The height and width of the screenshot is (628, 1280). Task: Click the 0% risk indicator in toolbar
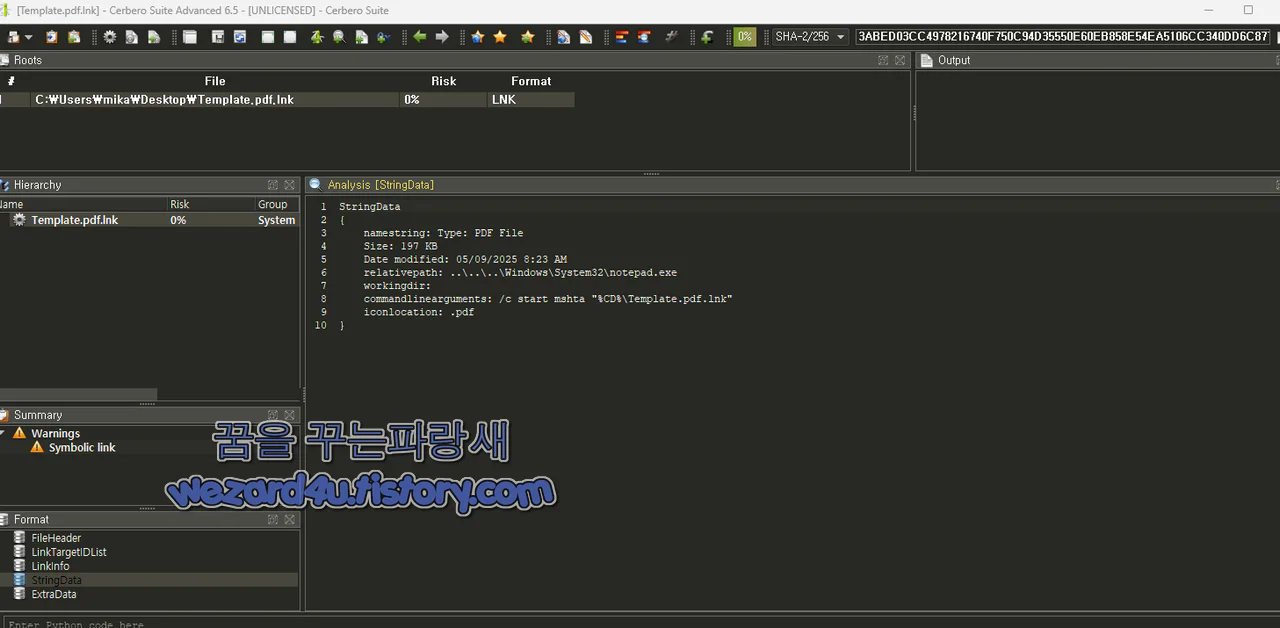point(745,37)
